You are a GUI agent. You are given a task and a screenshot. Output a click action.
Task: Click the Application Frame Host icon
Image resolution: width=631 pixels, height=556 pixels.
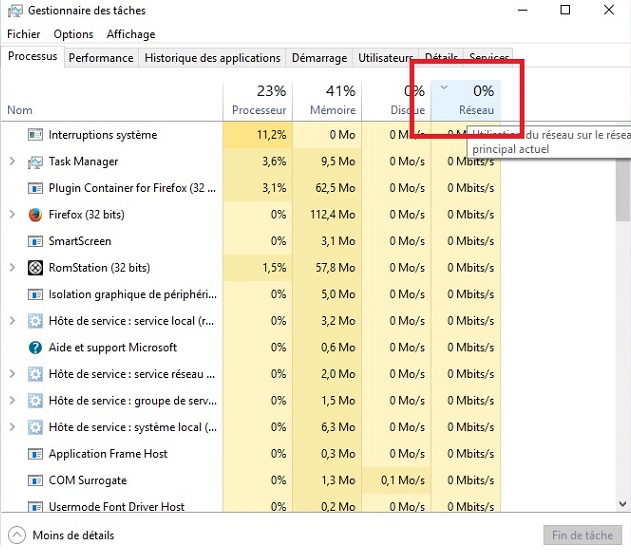click(35, 454)
